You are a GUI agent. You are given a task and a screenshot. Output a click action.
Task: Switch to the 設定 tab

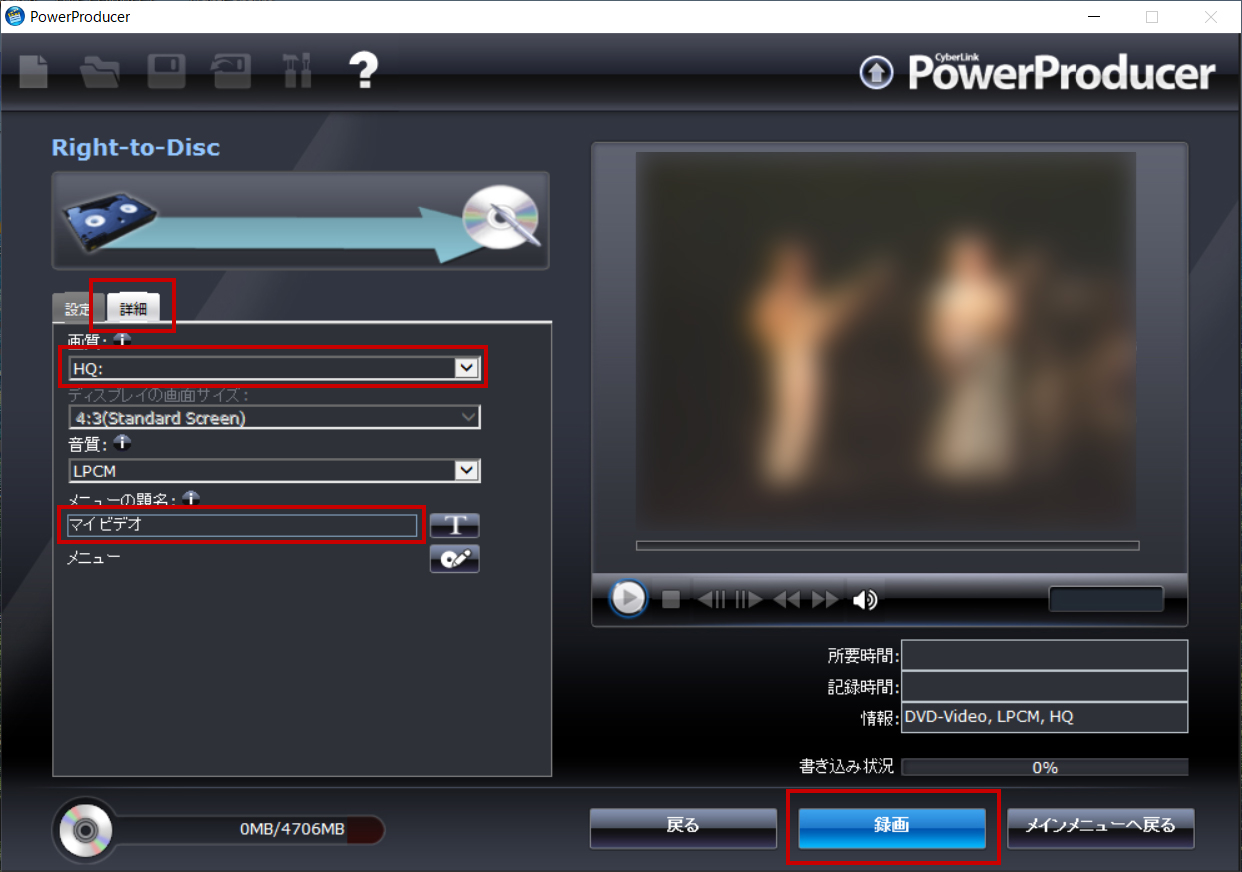coord(78,309)
